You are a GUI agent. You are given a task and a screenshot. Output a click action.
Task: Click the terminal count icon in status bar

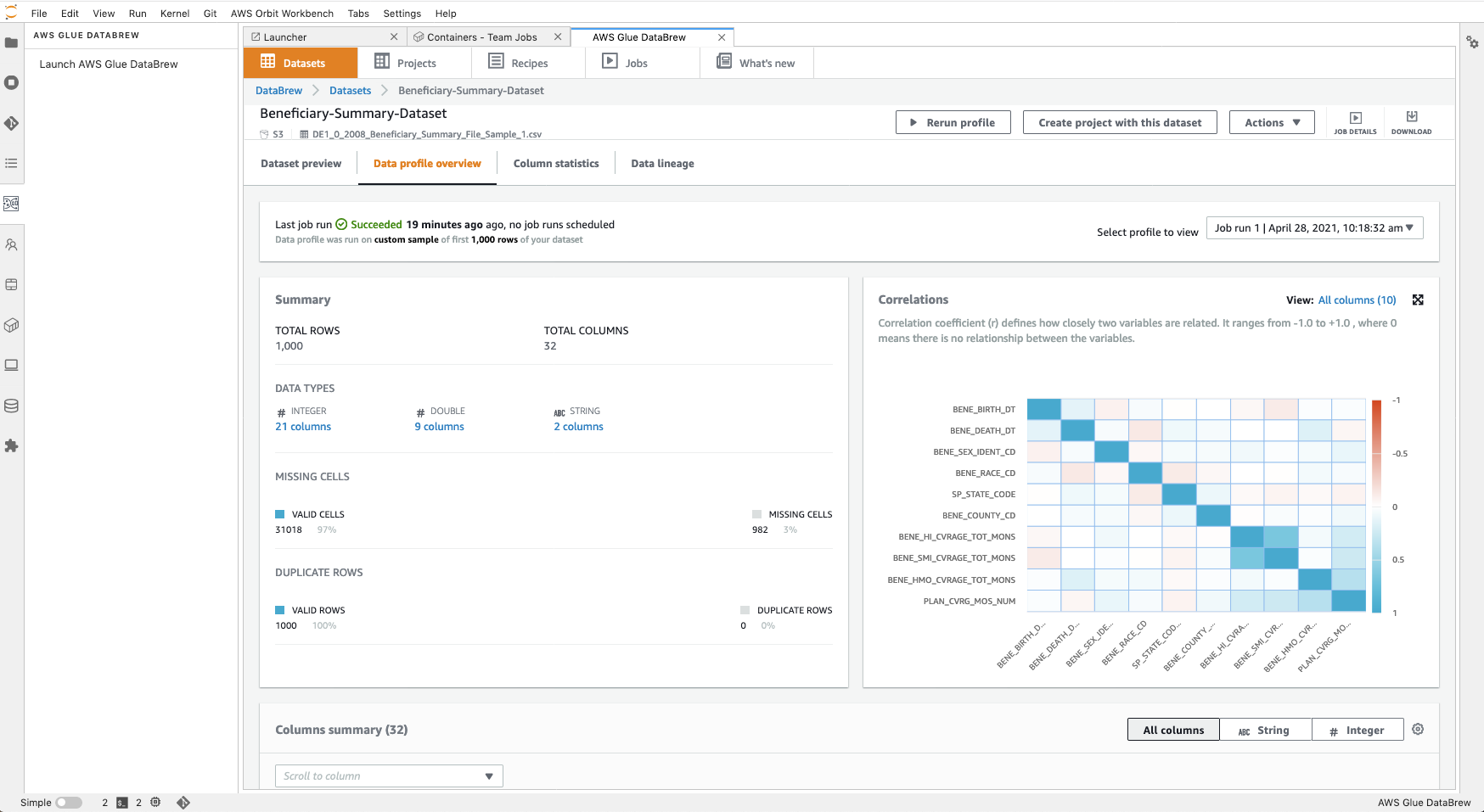pyautogui.click(x=122, y=803)
